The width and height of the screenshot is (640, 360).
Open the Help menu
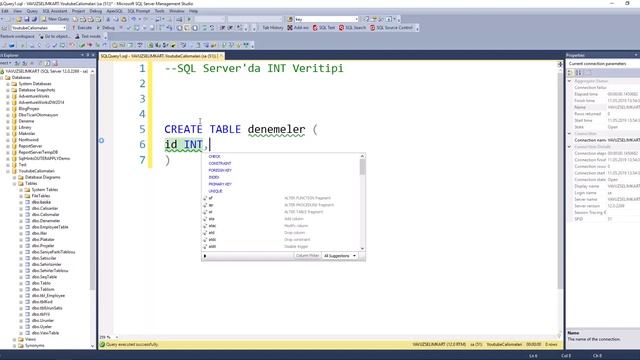(x=193, y=11)
